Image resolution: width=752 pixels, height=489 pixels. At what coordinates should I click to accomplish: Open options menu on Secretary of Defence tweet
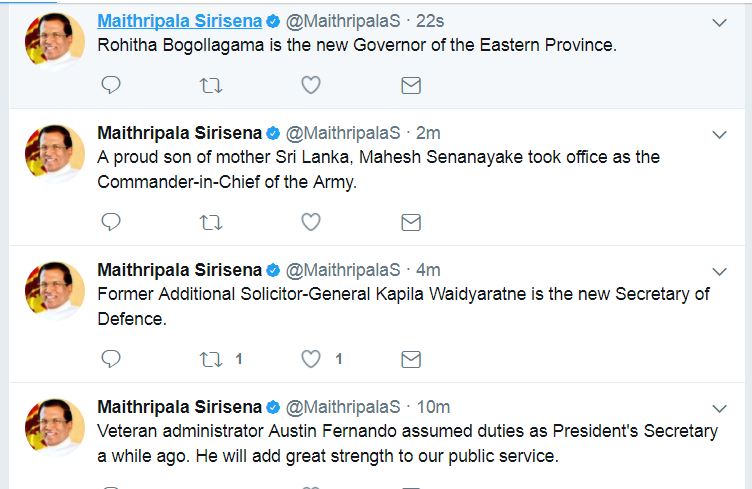718,271
